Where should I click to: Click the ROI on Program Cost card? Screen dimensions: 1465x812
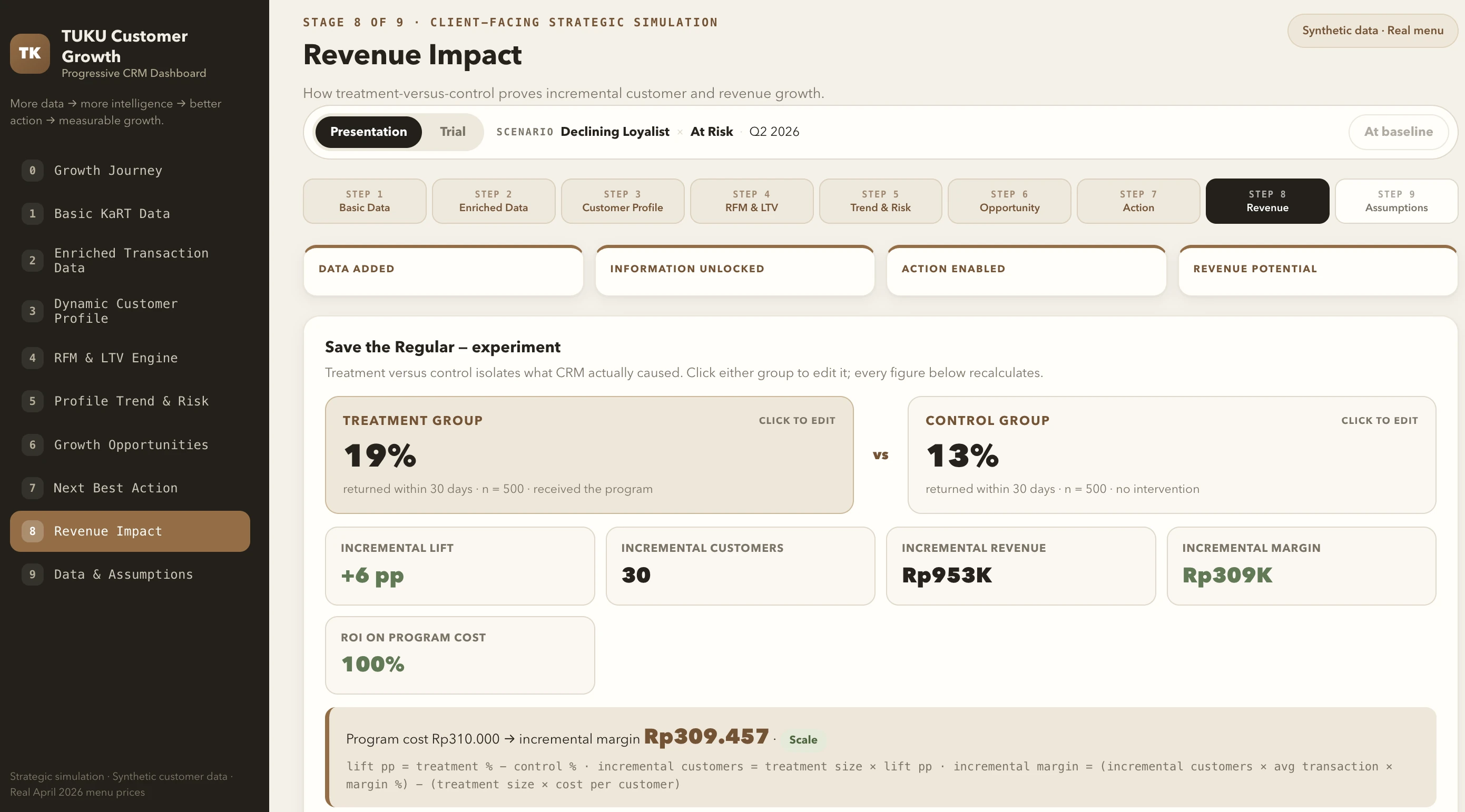click(460, 655)
